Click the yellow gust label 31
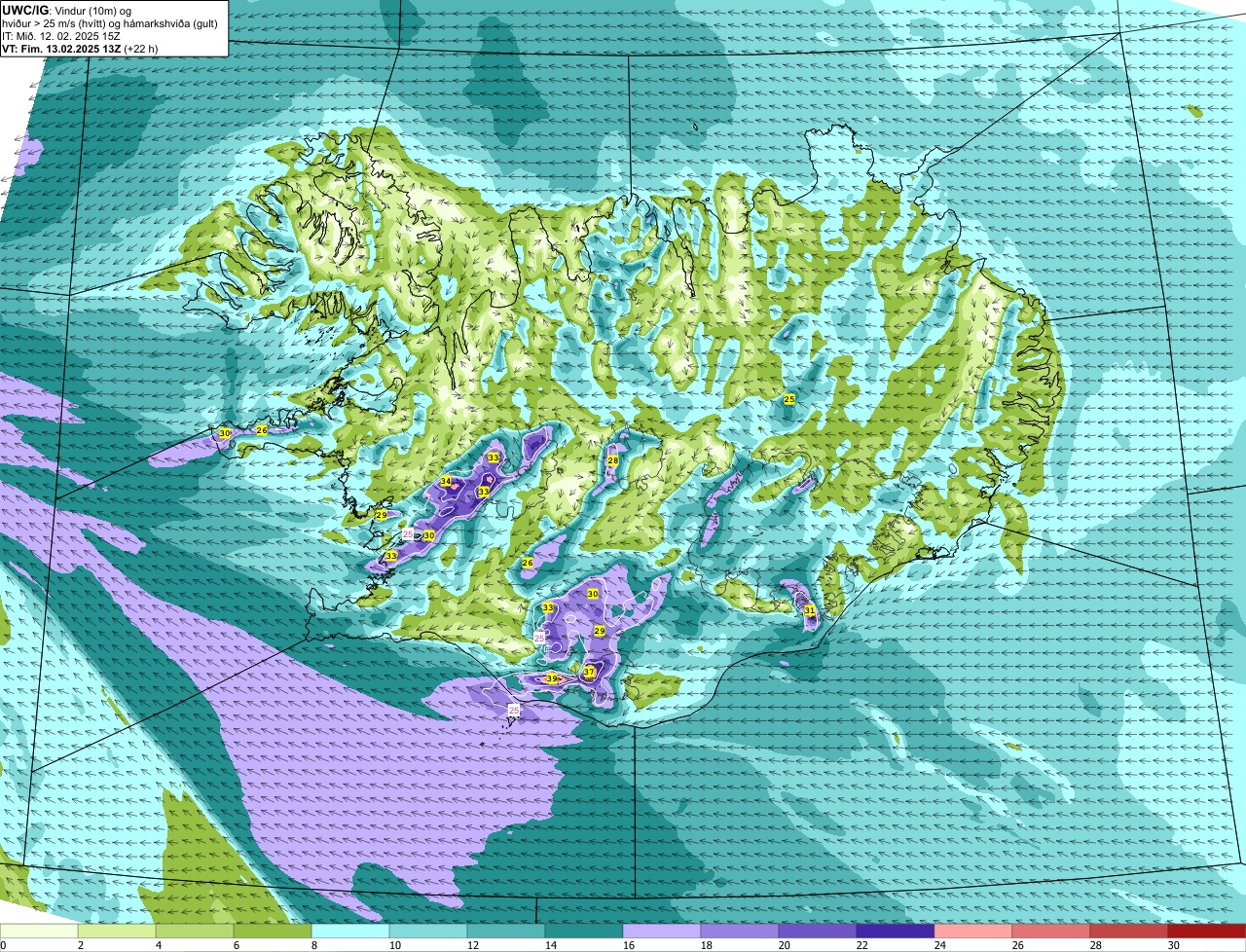Screen dimensions: 1246x952 [809, 610]
